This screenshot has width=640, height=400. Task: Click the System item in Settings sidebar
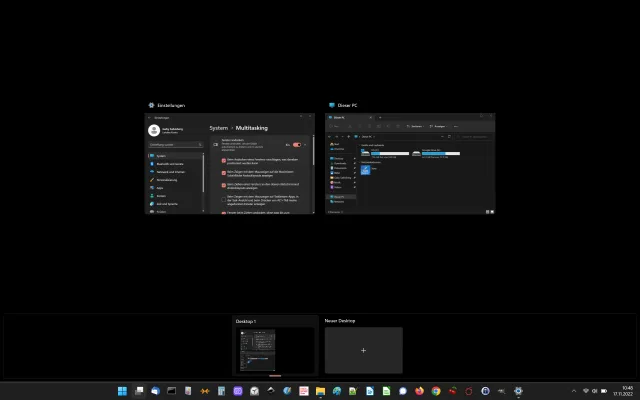160,156
